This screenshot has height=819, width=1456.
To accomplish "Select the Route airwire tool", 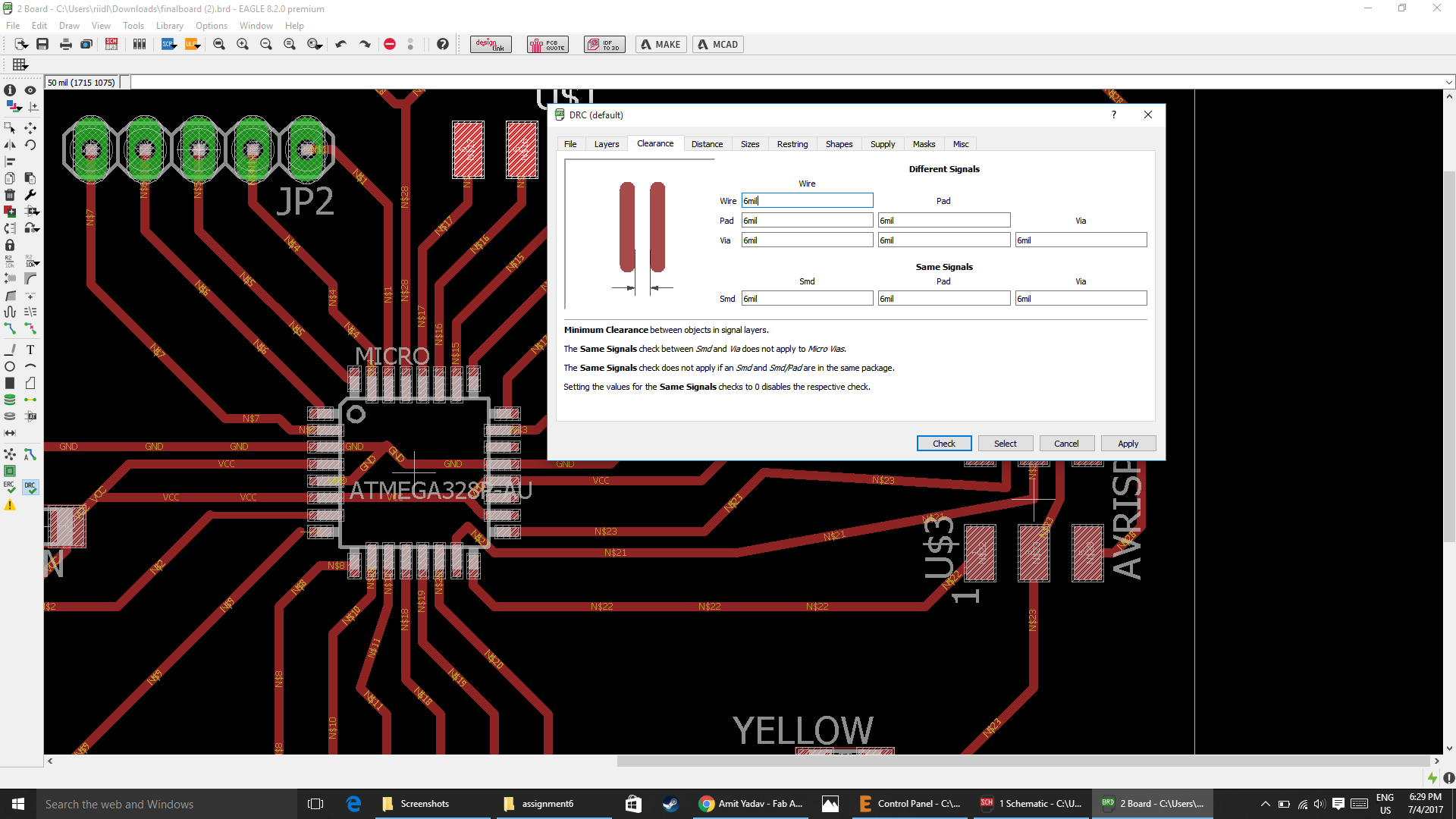I will click(x=10, y=328).
